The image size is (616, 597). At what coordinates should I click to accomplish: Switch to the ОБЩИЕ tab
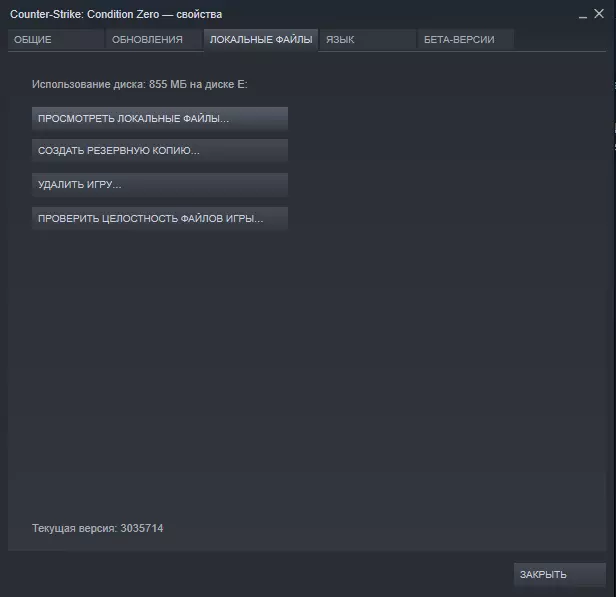pyautogui.click(x=56, y=40)
